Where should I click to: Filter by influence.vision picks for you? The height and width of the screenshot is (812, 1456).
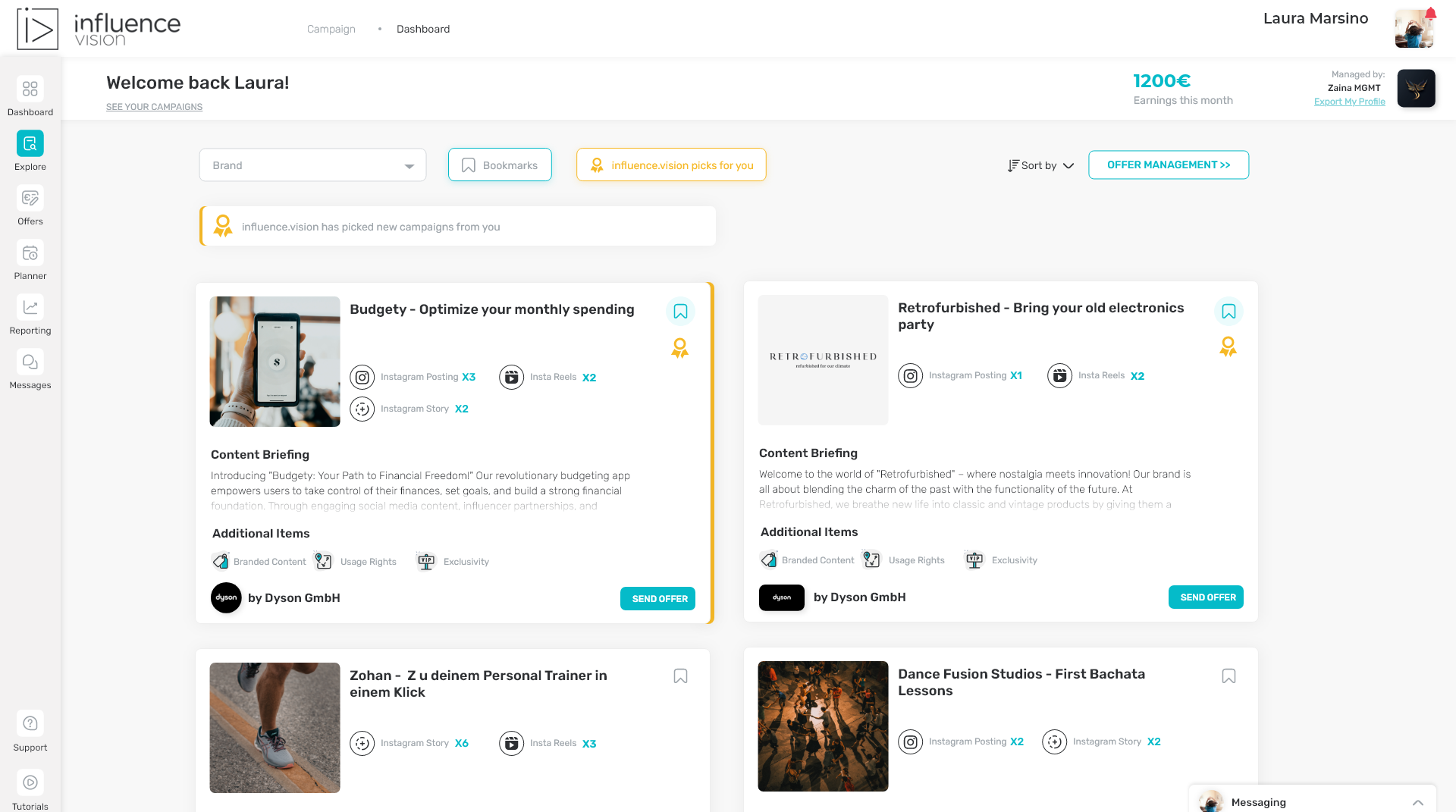point(671,165)
